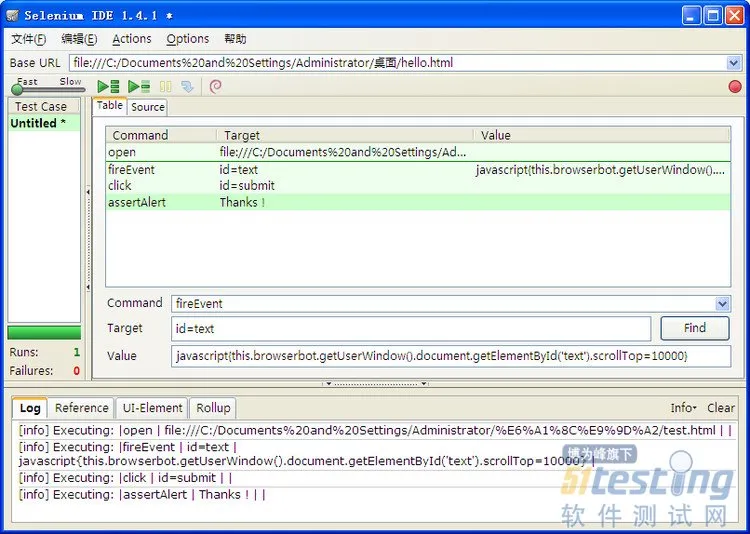Image resolution: width=750 pixels, height=534 pixels.
Task: Click the fireEvent row's javascript value cell
Action: coord(600,170)
